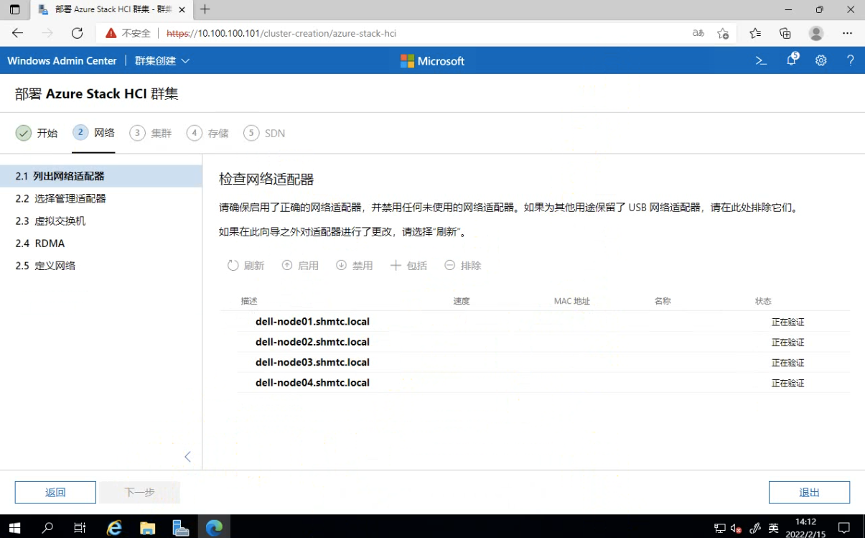Open tab actions menu icon
This screenshot has width=866, height=539.
click(x=15, y=9)
